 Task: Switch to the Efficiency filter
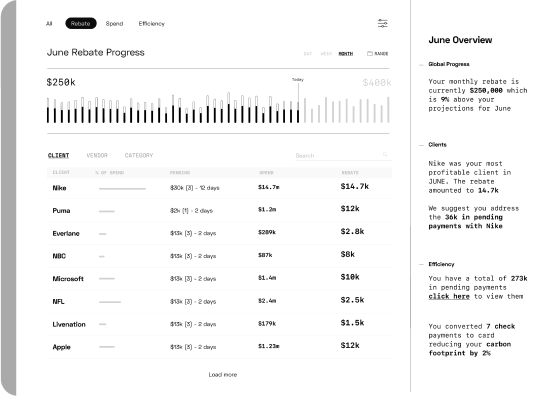(x=152, y=23)
